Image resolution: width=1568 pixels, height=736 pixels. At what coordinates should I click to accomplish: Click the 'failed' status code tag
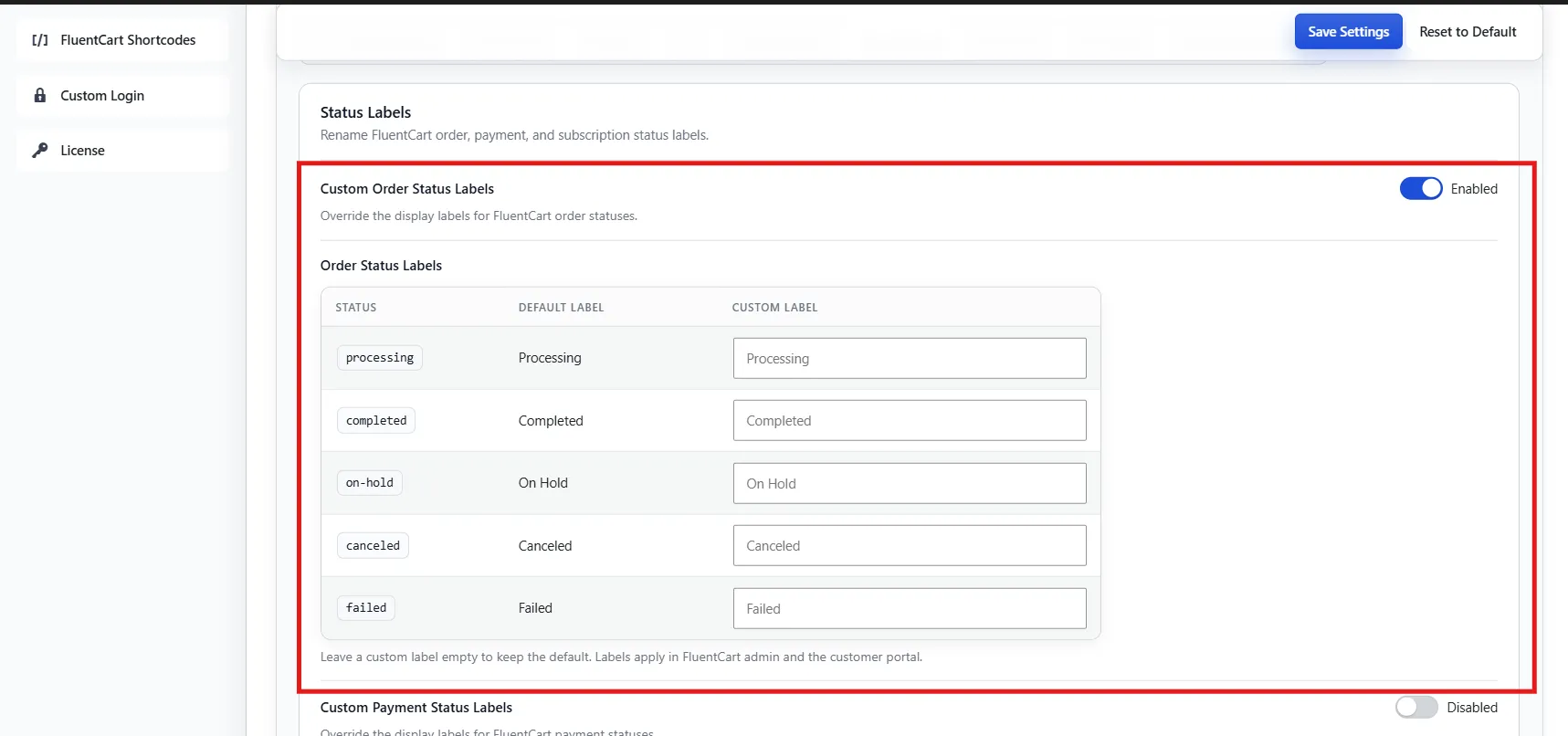coord(366,608)
